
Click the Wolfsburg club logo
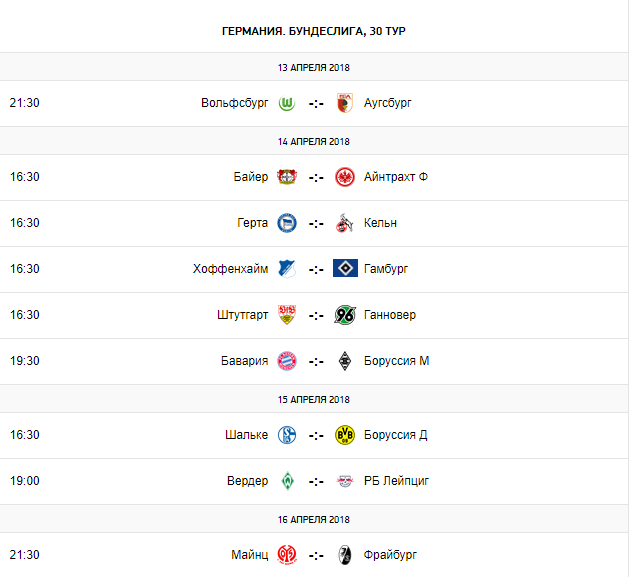click(x=287, y=104)
